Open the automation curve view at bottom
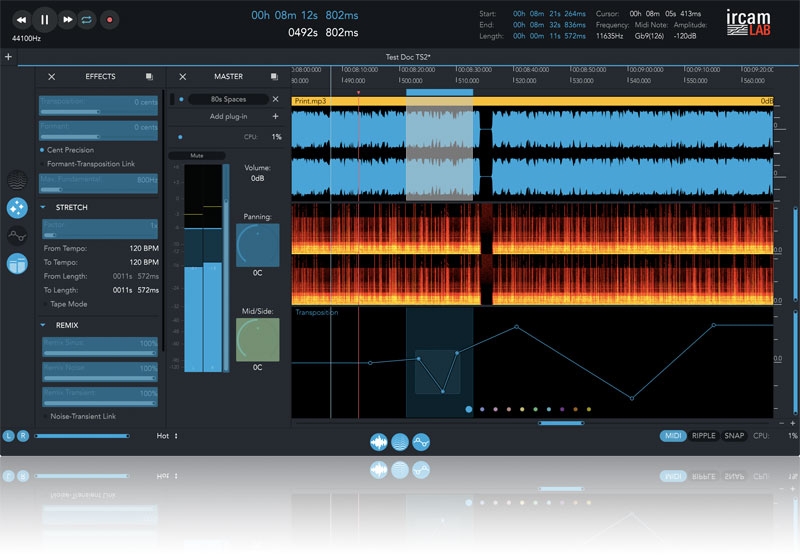800x556 pixels. click(421, 441)
